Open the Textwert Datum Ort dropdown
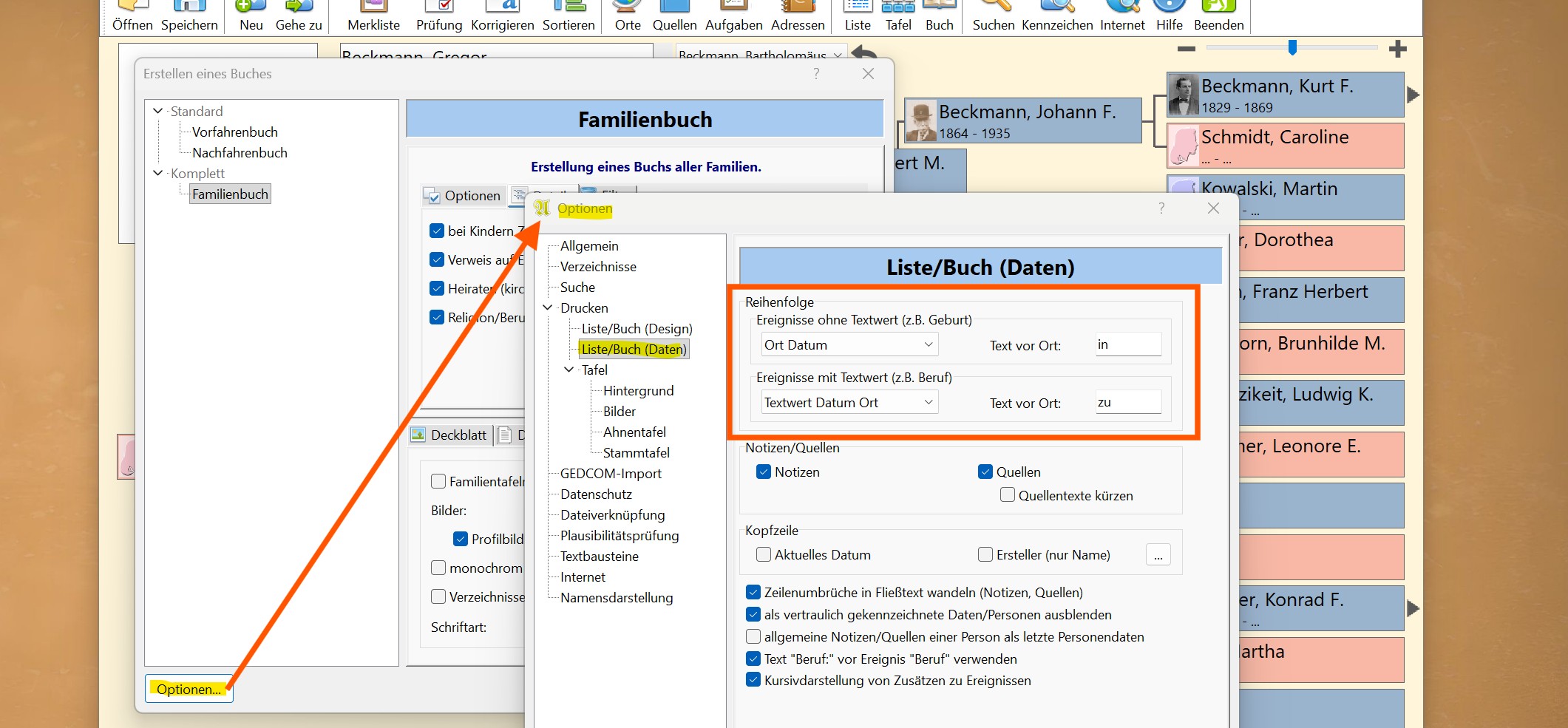1568x728 pixels. click(x=849, y=403)
